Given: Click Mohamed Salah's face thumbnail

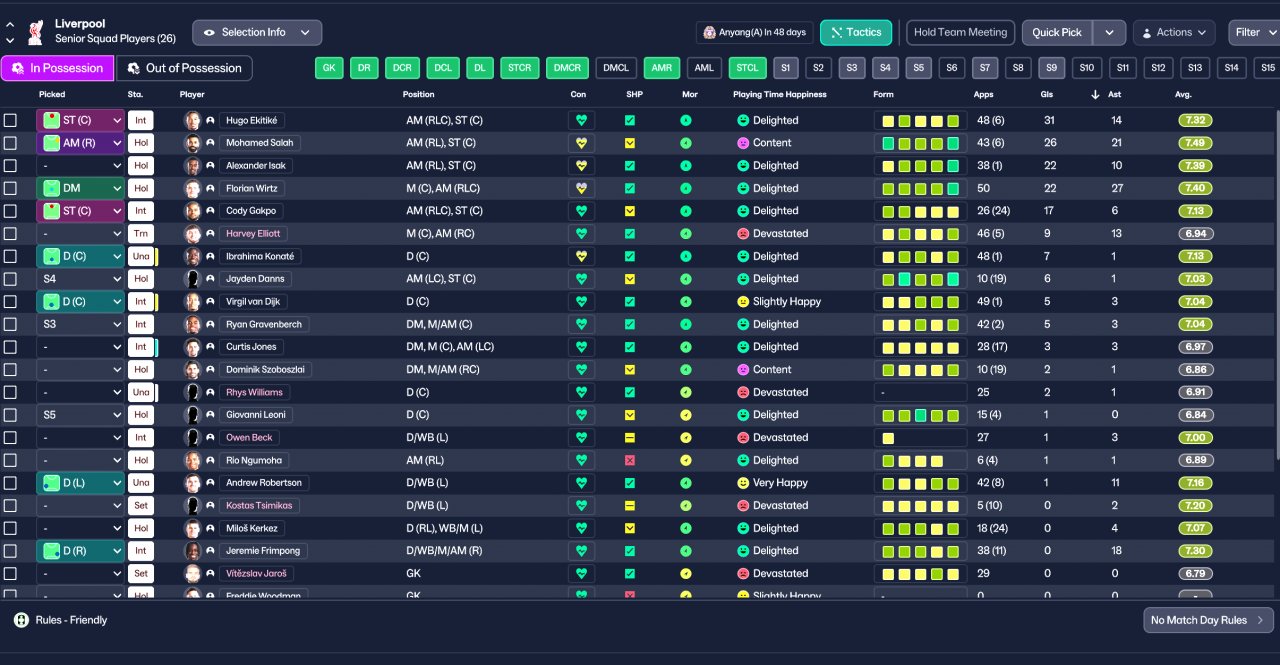Looking at the screenshot, I should point(192,143).
